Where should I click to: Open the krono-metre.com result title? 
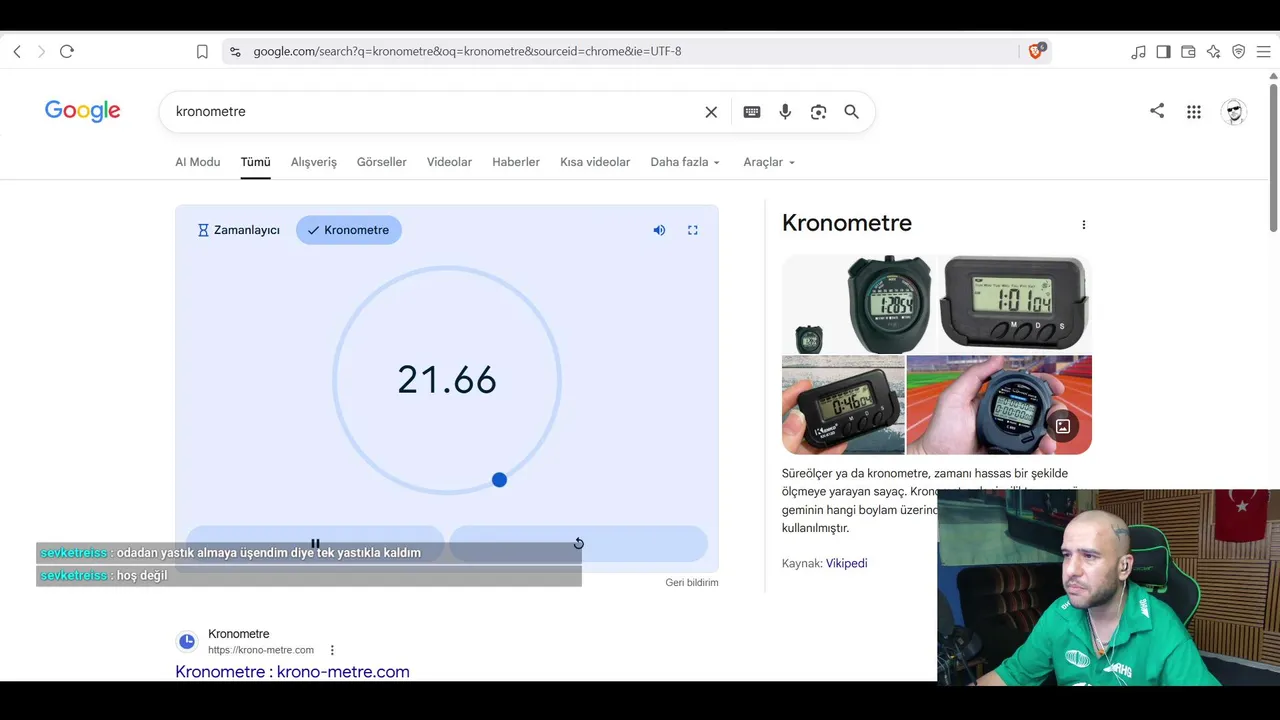click(292, 672)
